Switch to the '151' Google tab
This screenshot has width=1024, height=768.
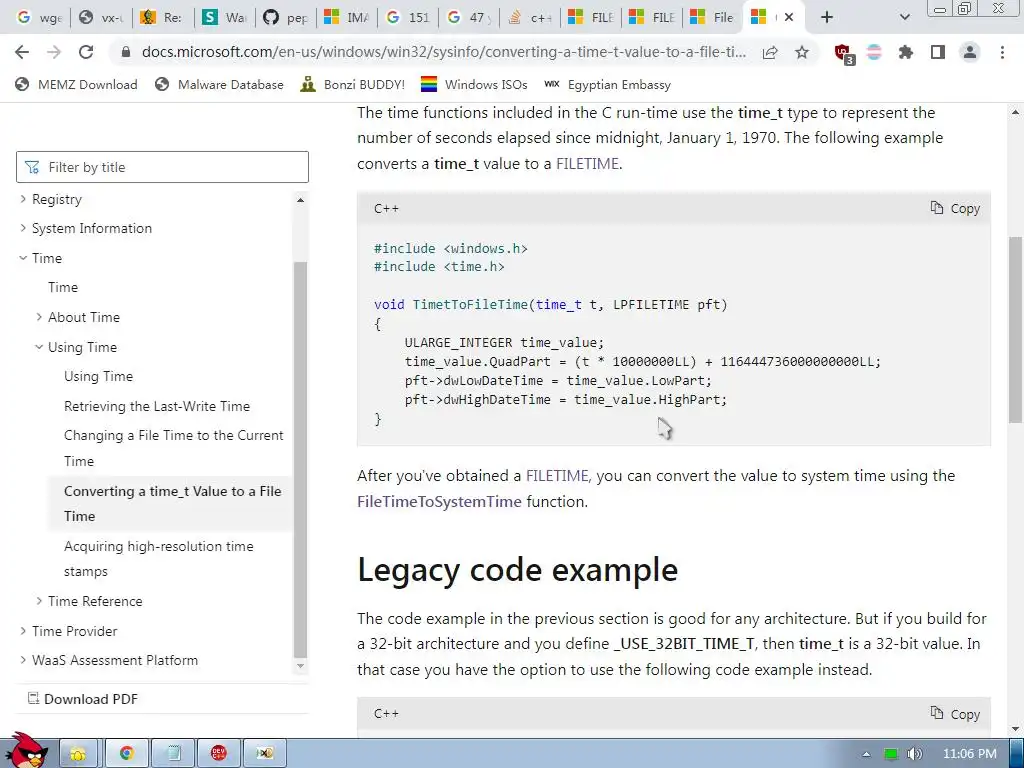point(408,18)
